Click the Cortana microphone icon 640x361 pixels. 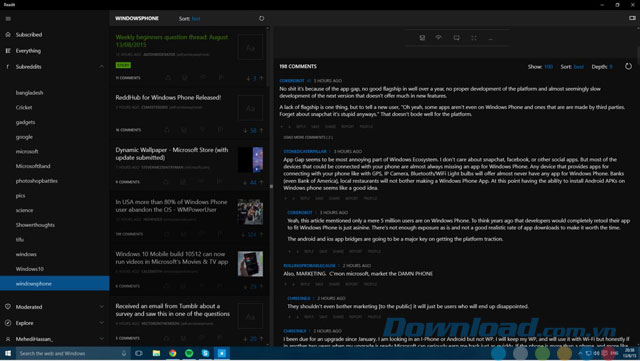pyautogui.click(x=124, y=353)
